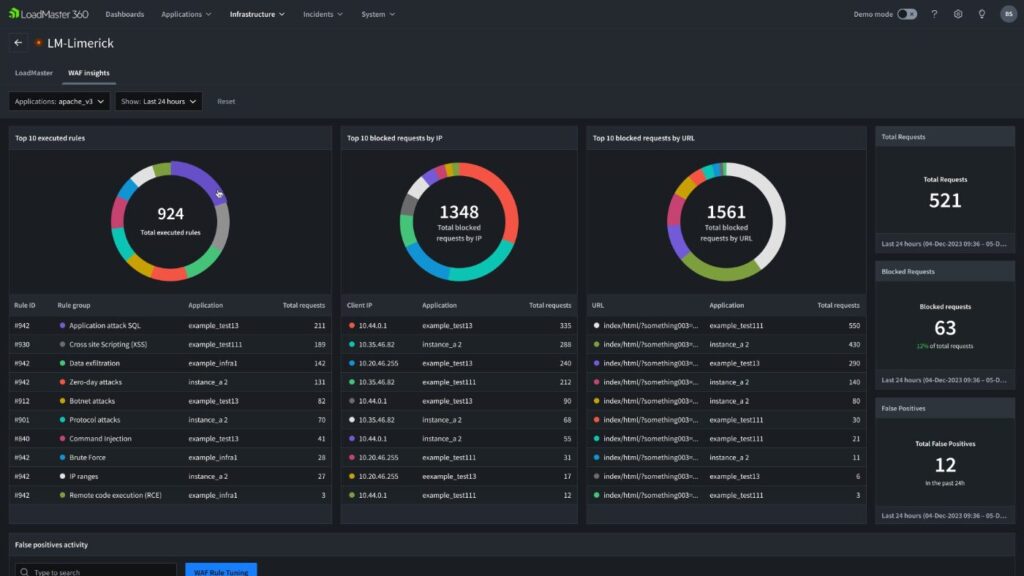Click Rule ID #930 cell
Screen dimensions: 1024x576
tap(22, 344)
